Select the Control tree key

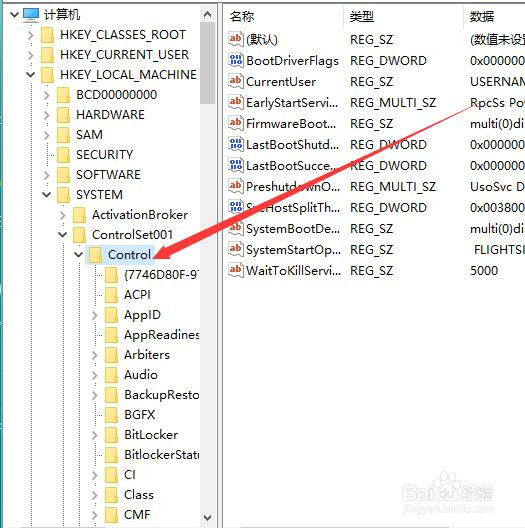[x=129, y=255]
